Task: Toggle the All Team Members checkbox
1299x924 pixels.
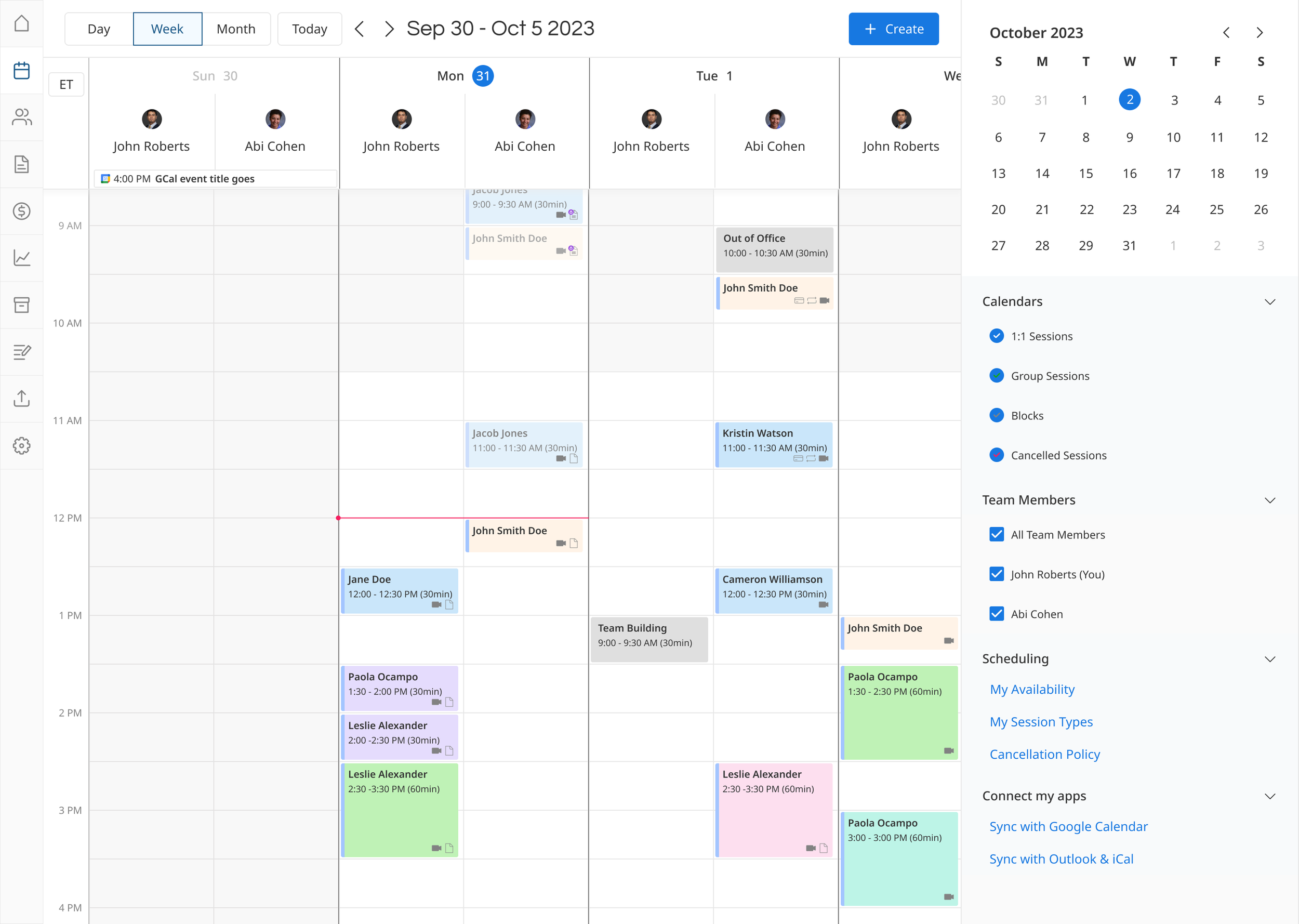Action: [997, 534]
